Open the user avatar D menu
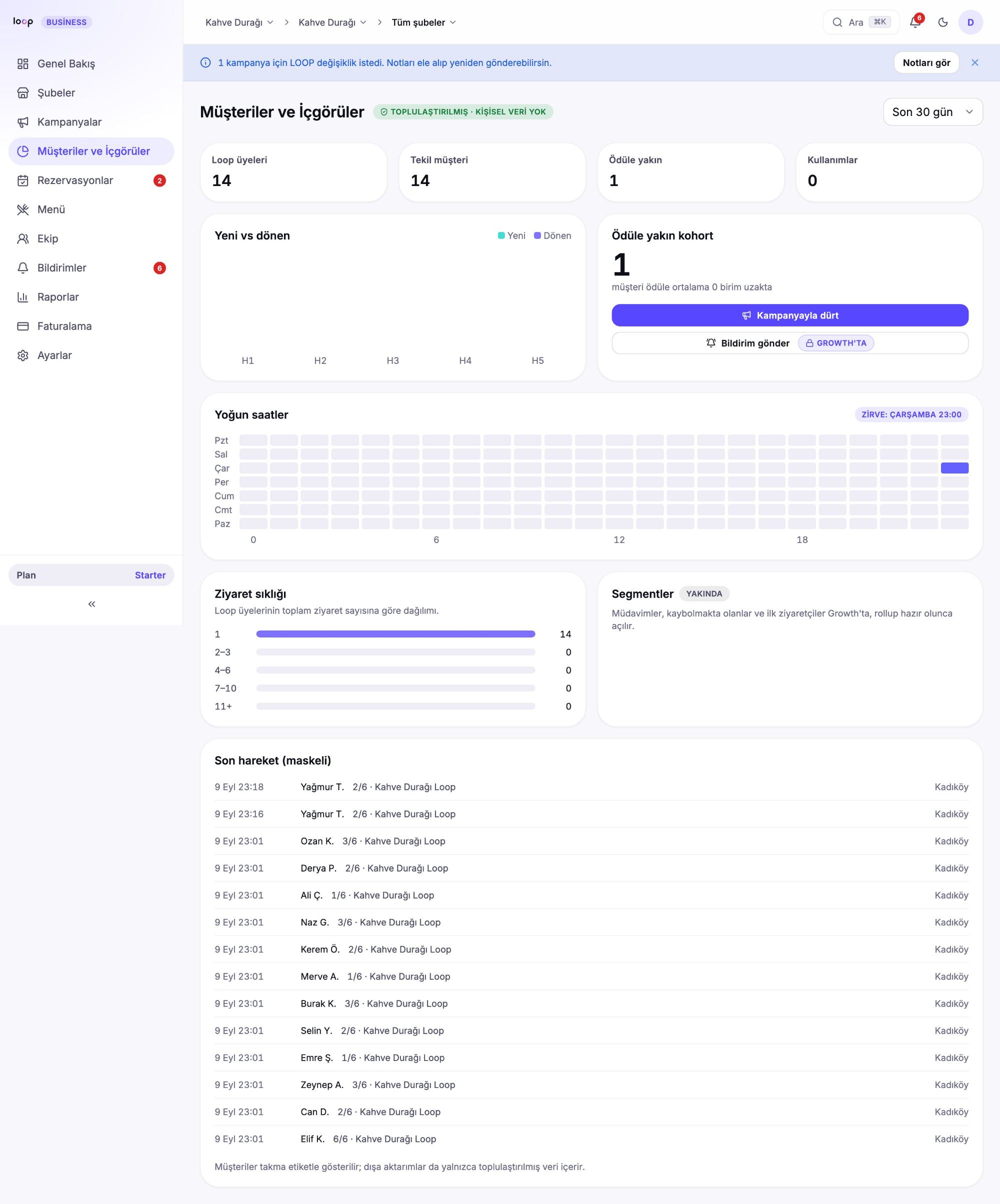1000x1204 pixels. tap(970, 22)
